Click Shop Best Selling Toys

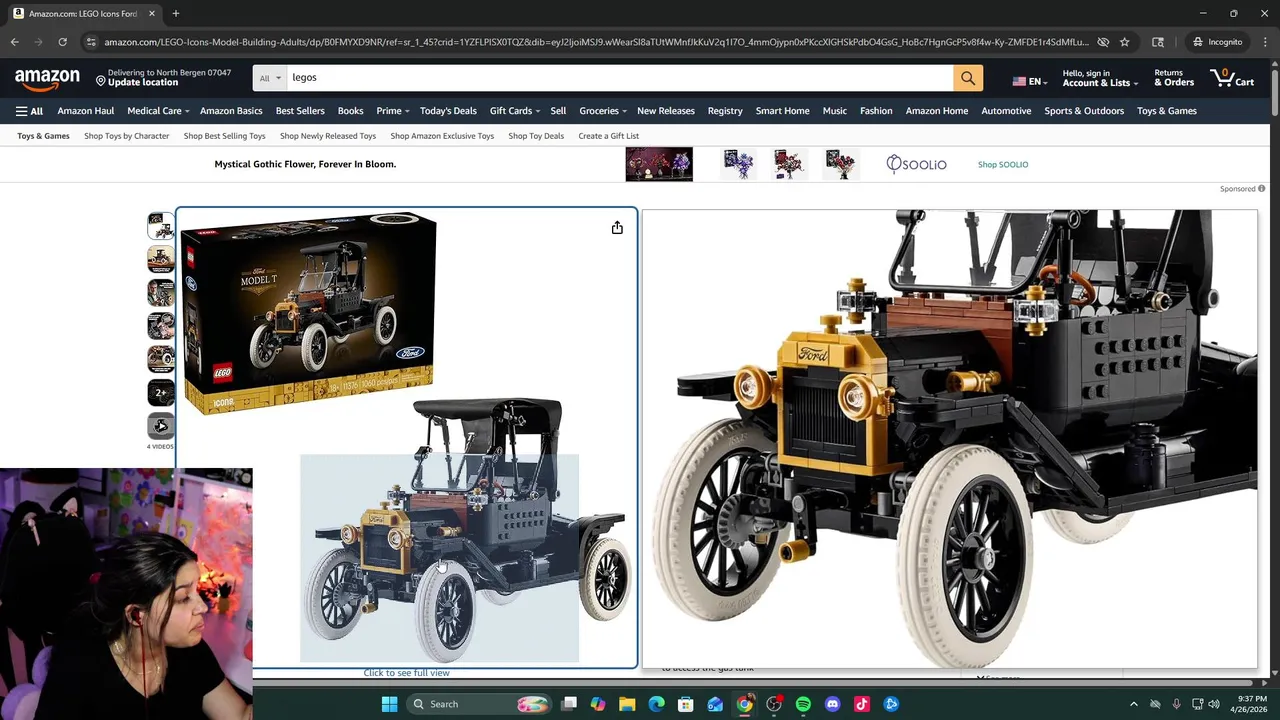tap(225, 136)
